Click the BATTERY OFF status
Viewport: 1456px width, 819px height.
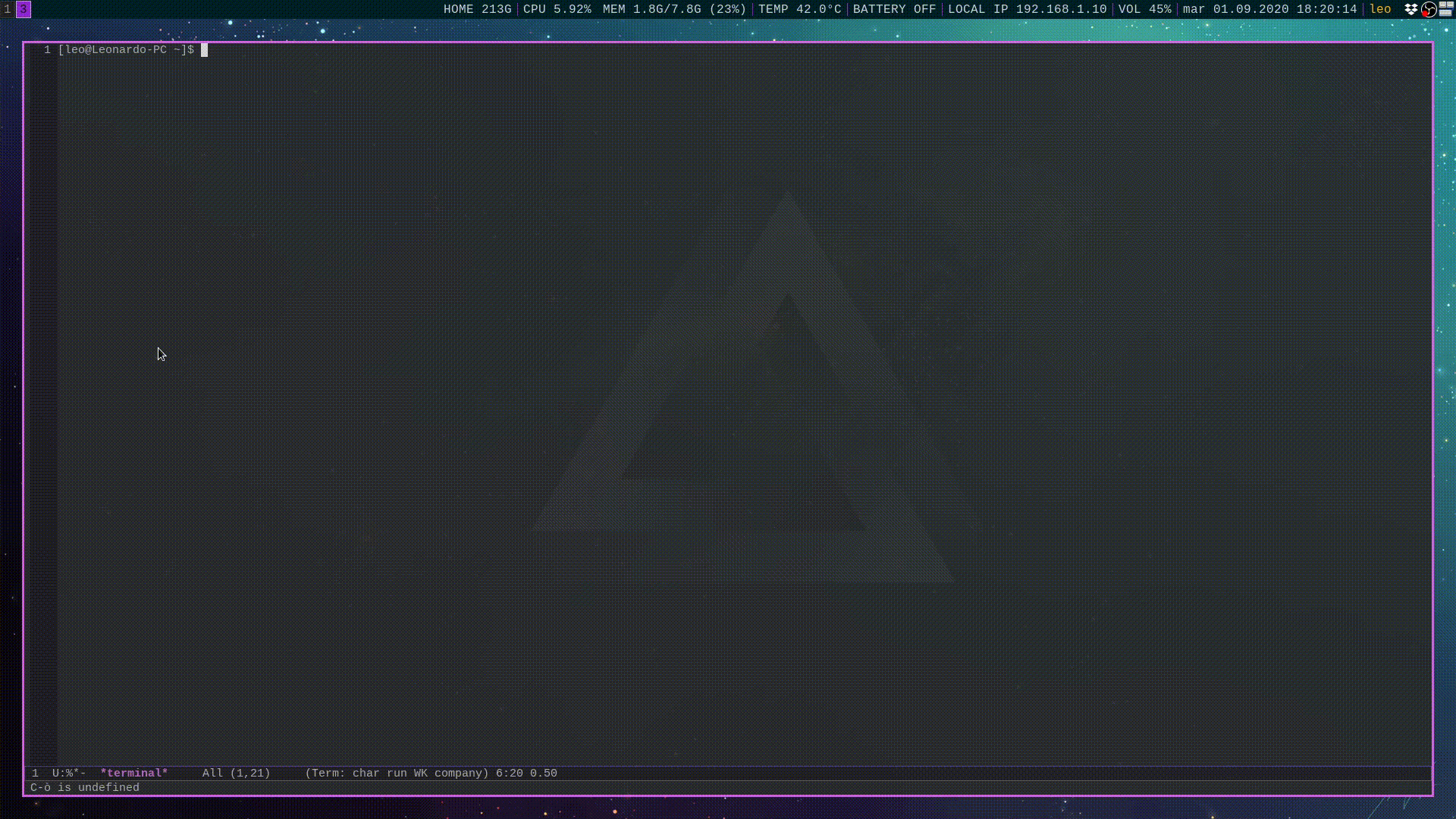(x=894, y=9)
